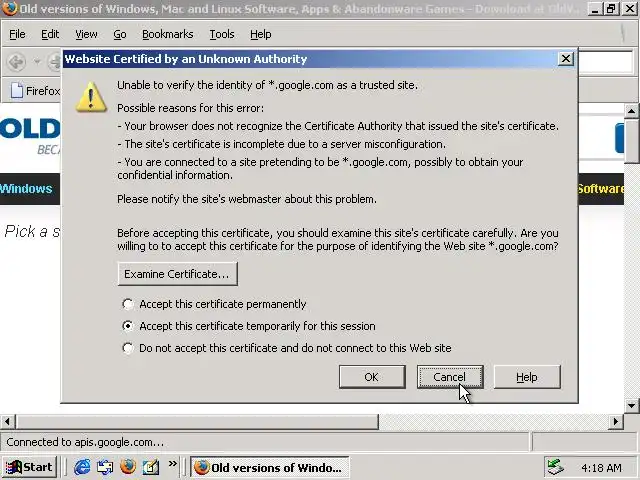Open the Help menu in menu bar
This screenshot has height=480, width=640.
pos(260,34)
